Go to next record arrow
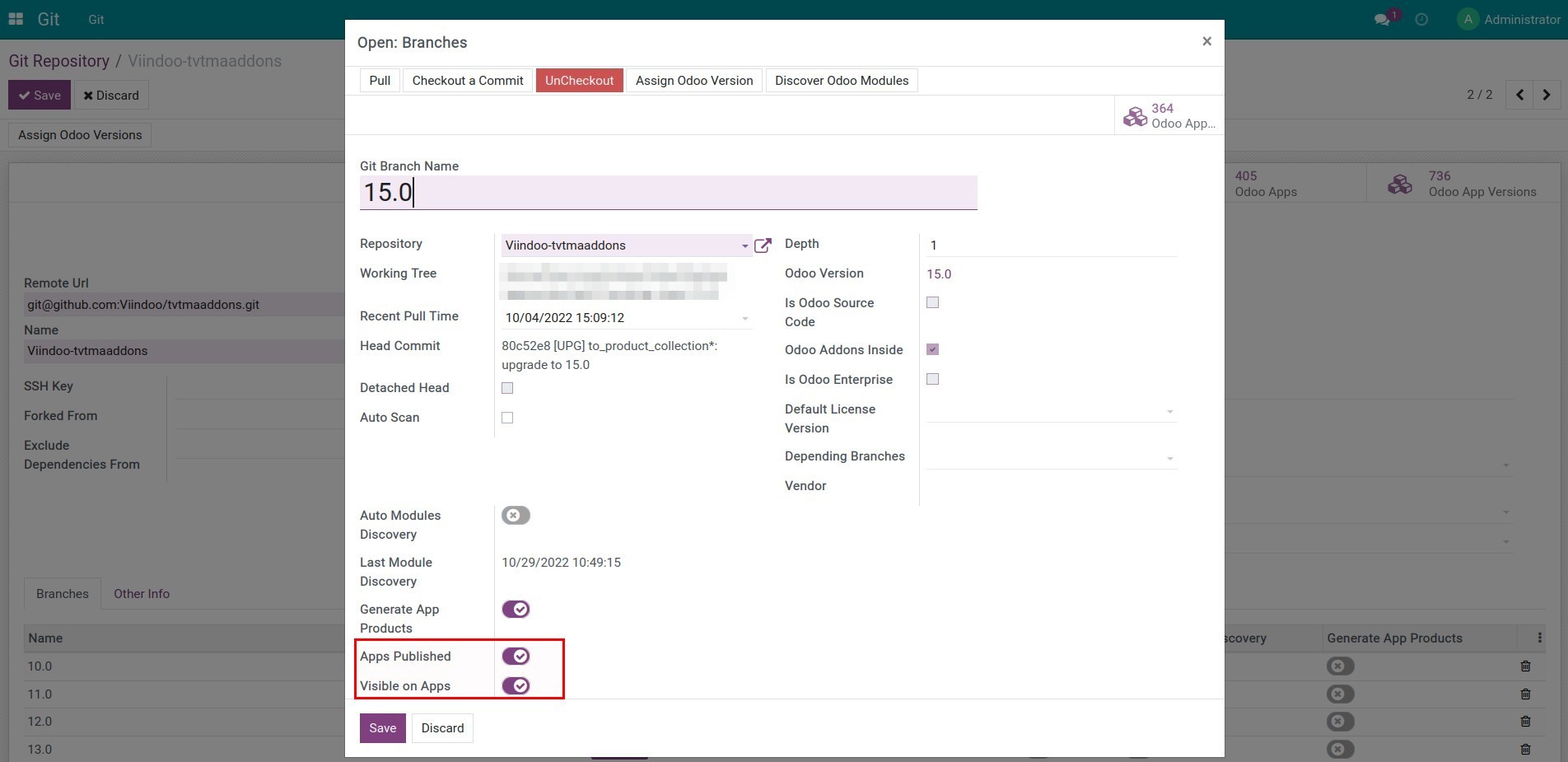The image size is (1568, 762). pos(1547,95)
